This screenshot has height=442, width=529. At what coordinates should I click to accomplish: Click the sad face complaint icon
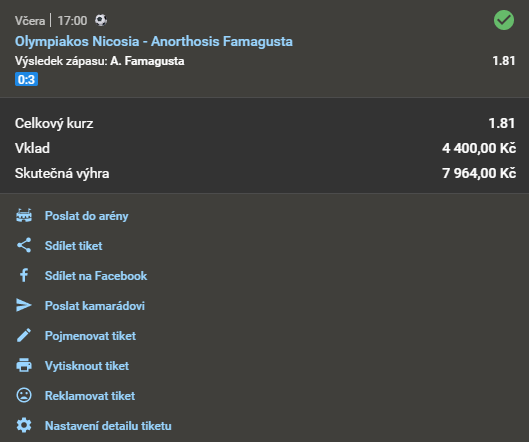click(24, 395)
